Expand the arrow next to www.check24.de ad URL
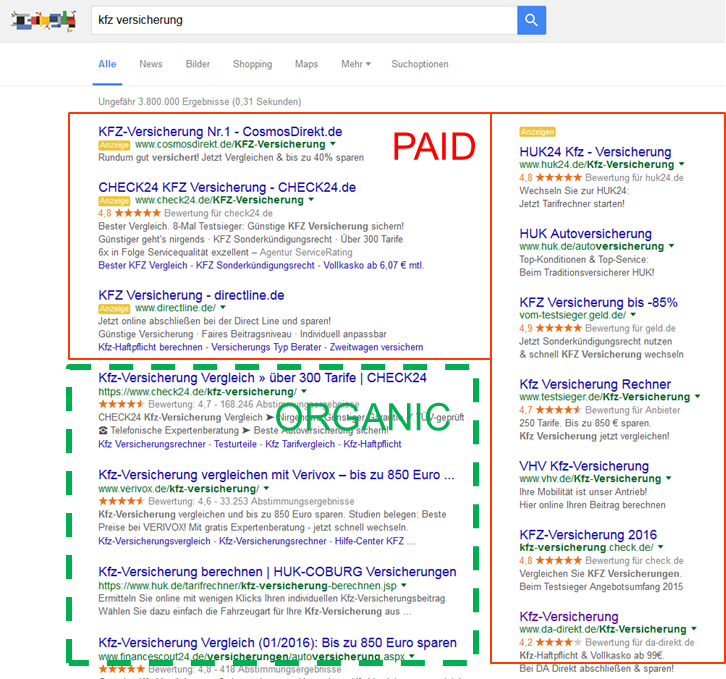The image size is (726, 679). [311, 200]
